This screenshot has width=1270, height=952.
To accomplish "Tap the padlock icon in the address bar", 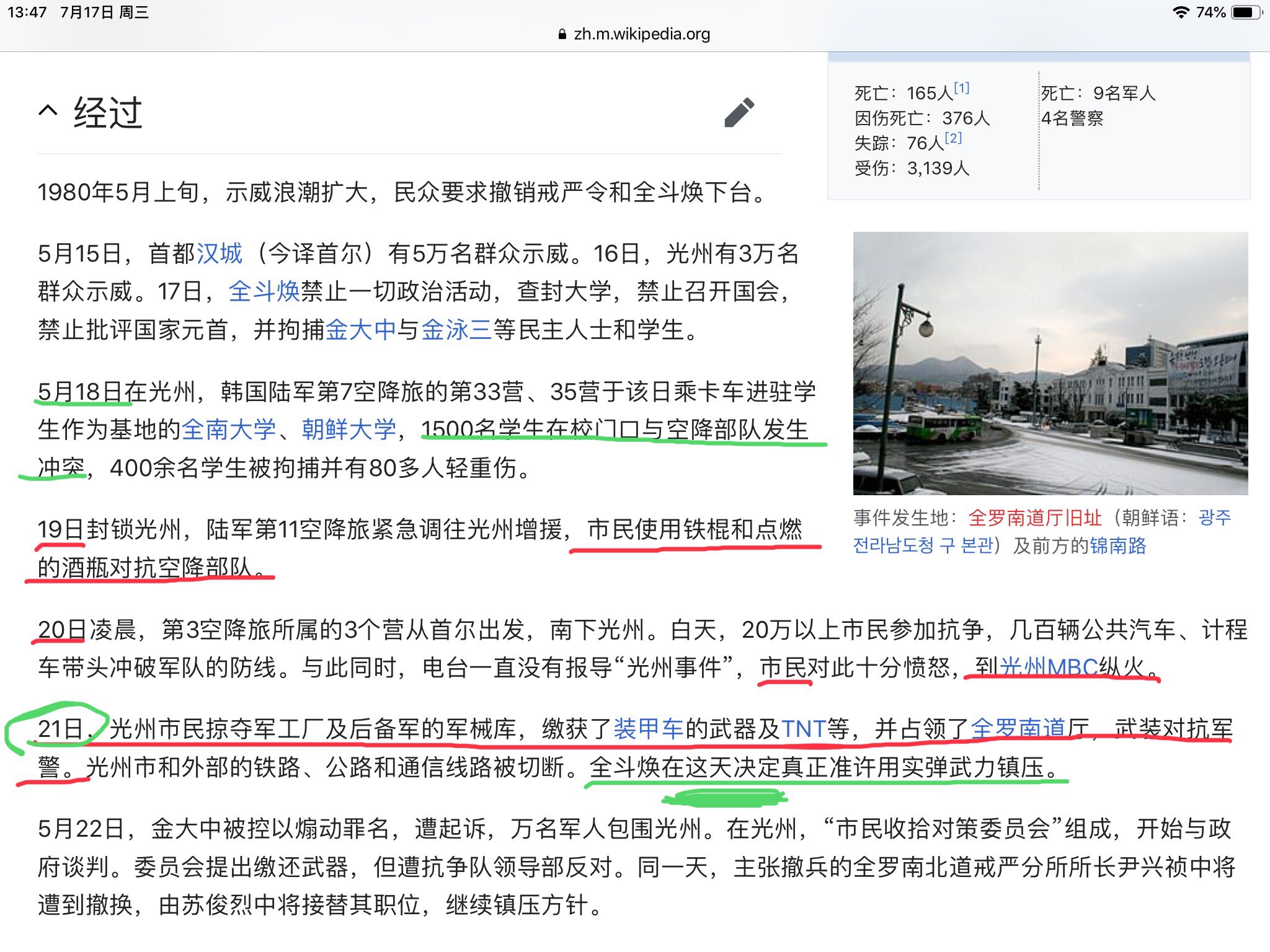I will coord(562,34).
